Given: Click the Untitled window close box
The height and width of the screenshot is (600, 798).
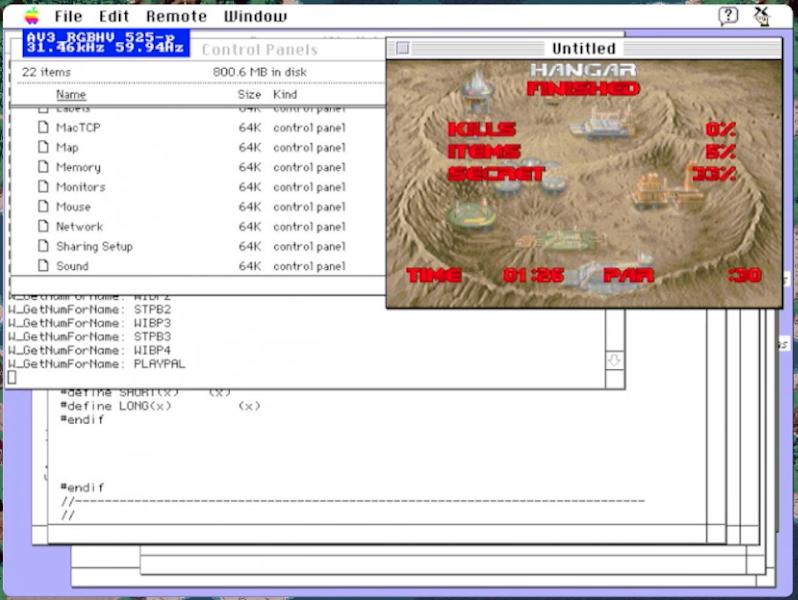Looking at the screenshot, I should click(x=402, y=48).
